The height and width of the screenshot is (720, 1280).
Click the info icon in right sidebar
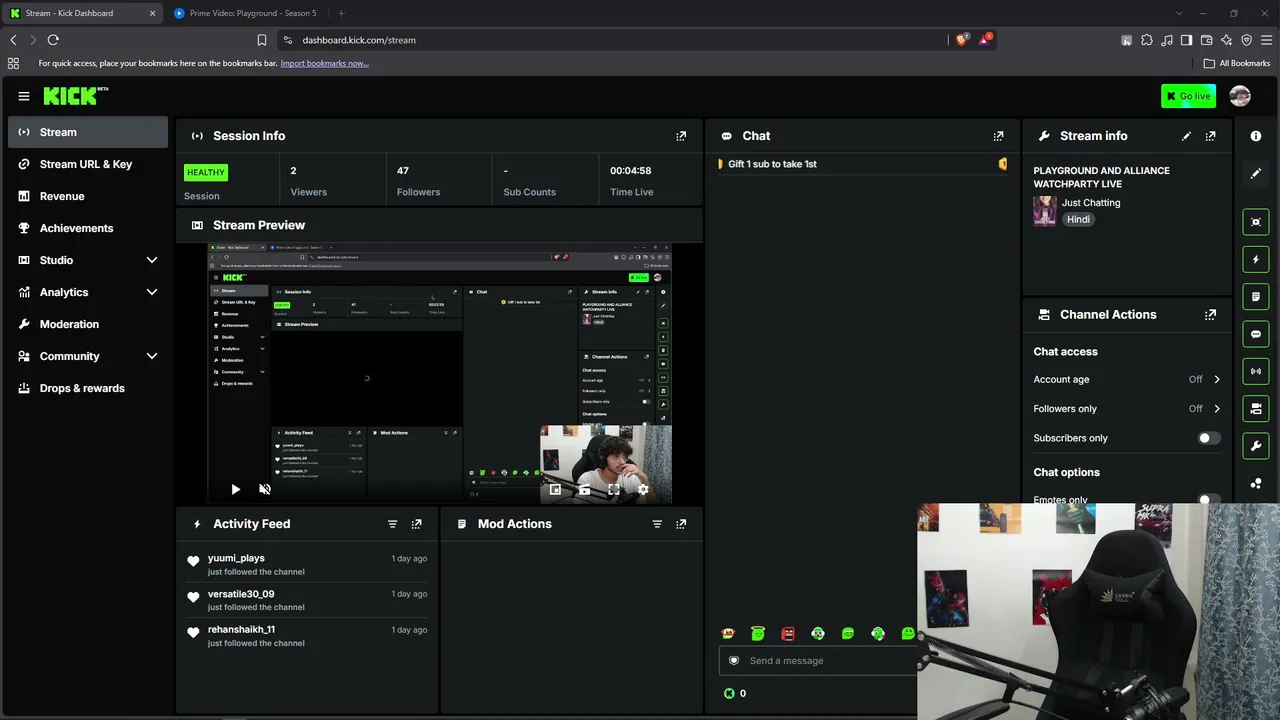pos(1256,136)
